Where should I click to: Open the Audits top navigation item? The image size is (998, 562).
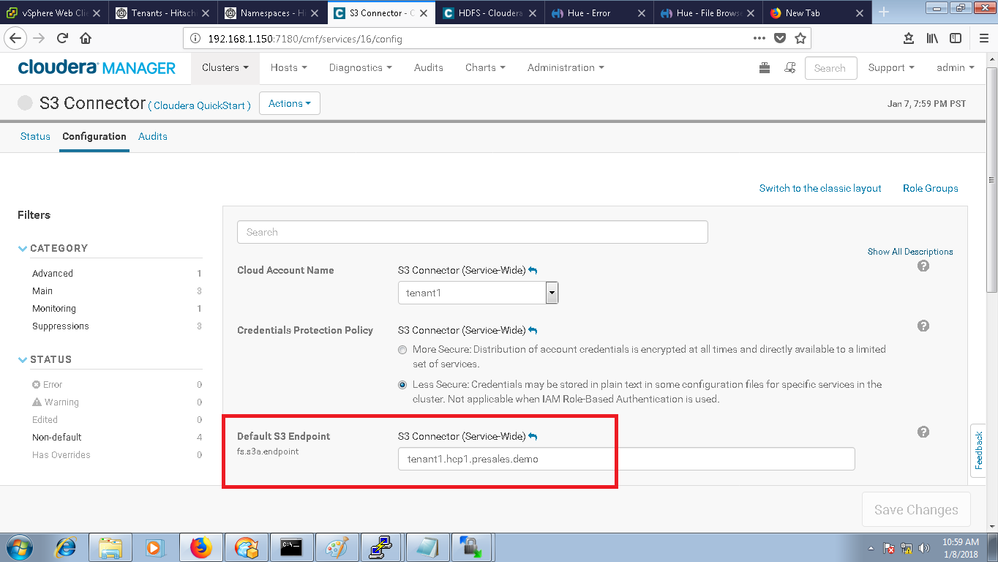coord(428,67)
